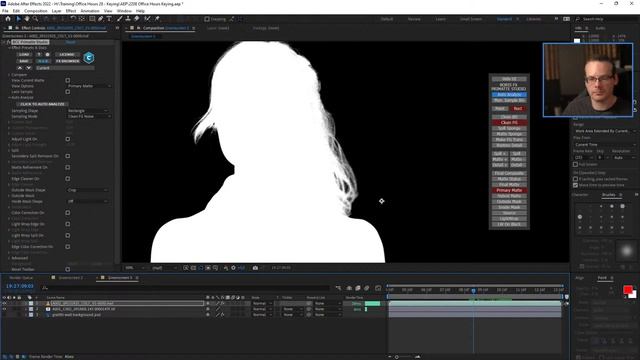Toggle View Current Matte checkbox
Screen dimensions: 640x360
click(68, 80)
